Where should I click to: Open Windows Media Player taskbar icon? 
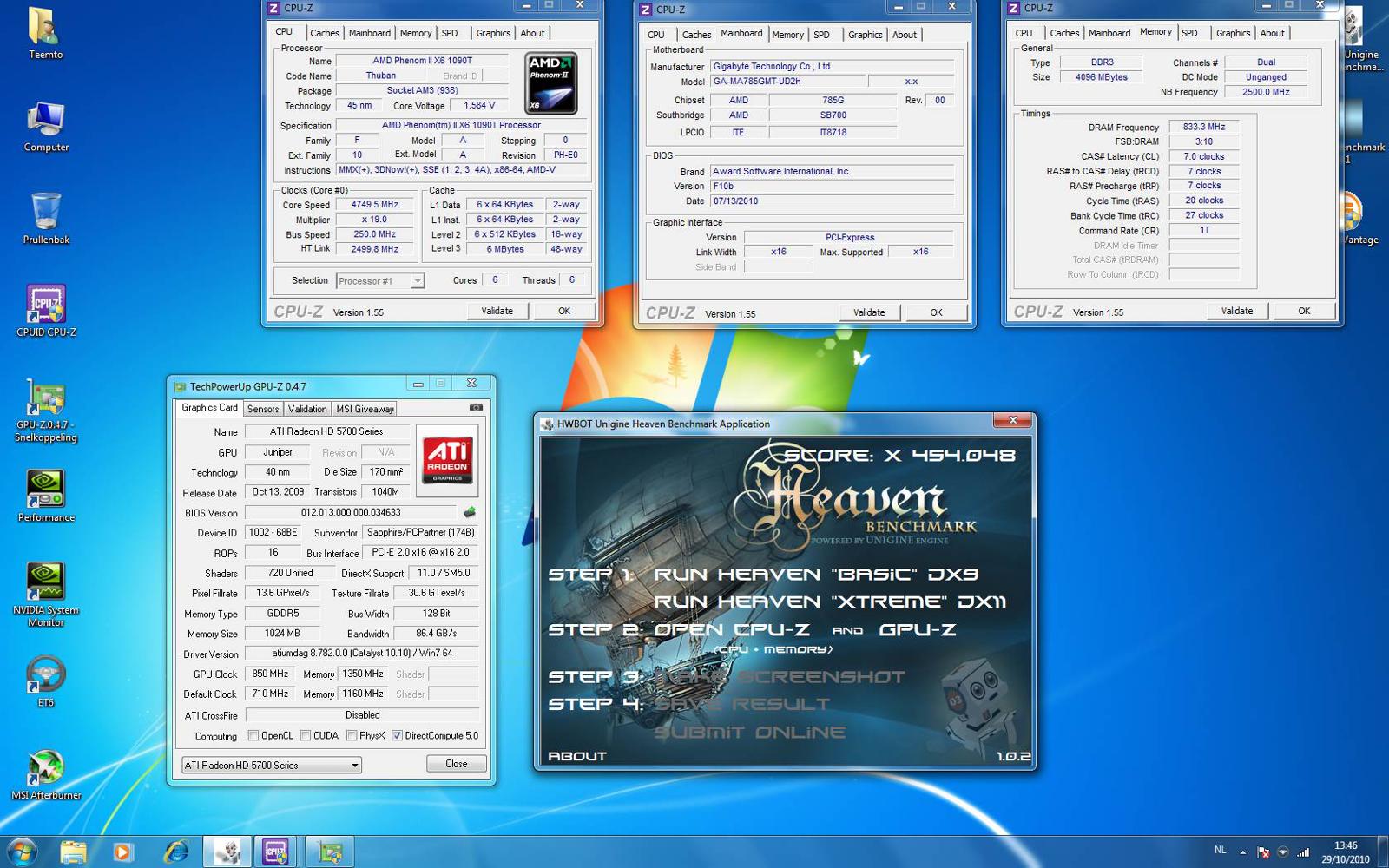(x=122, y=852)
